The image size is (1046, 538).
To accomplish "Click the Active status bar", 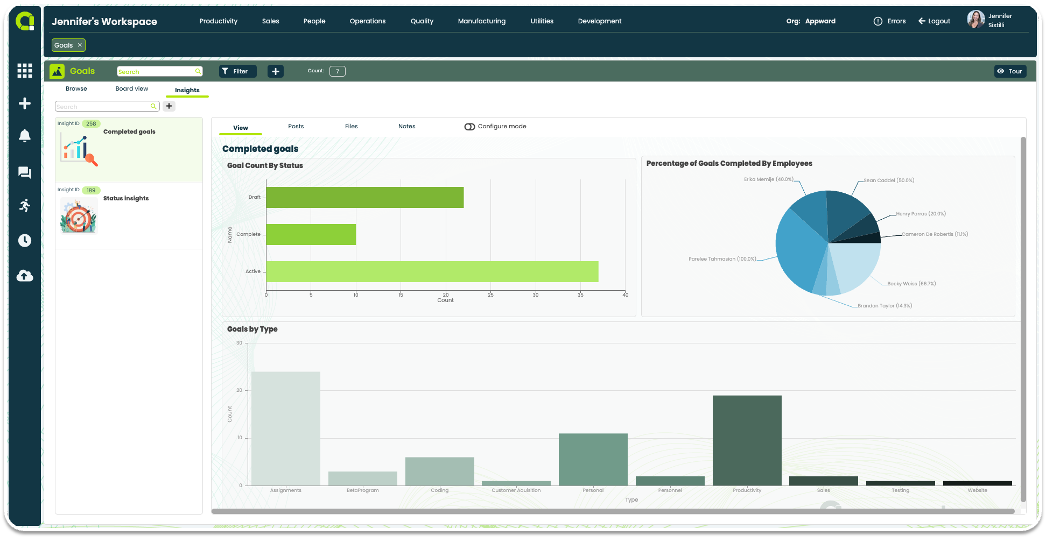I will 432,272.
